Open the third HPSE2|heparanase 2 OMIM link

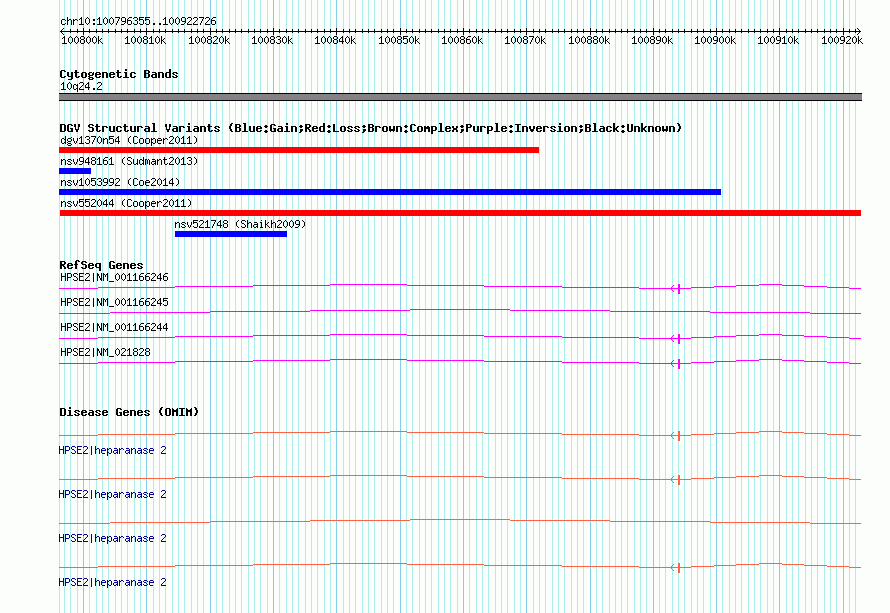[x=112, y=539]
